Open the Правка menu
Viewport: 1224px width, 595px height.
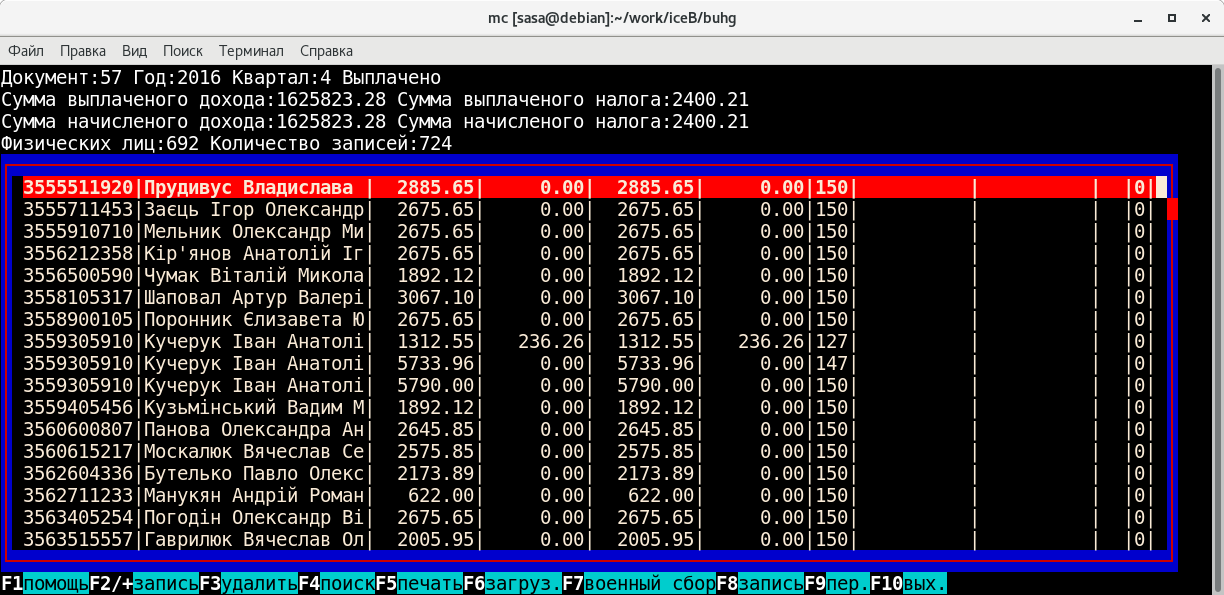[83, 51]
